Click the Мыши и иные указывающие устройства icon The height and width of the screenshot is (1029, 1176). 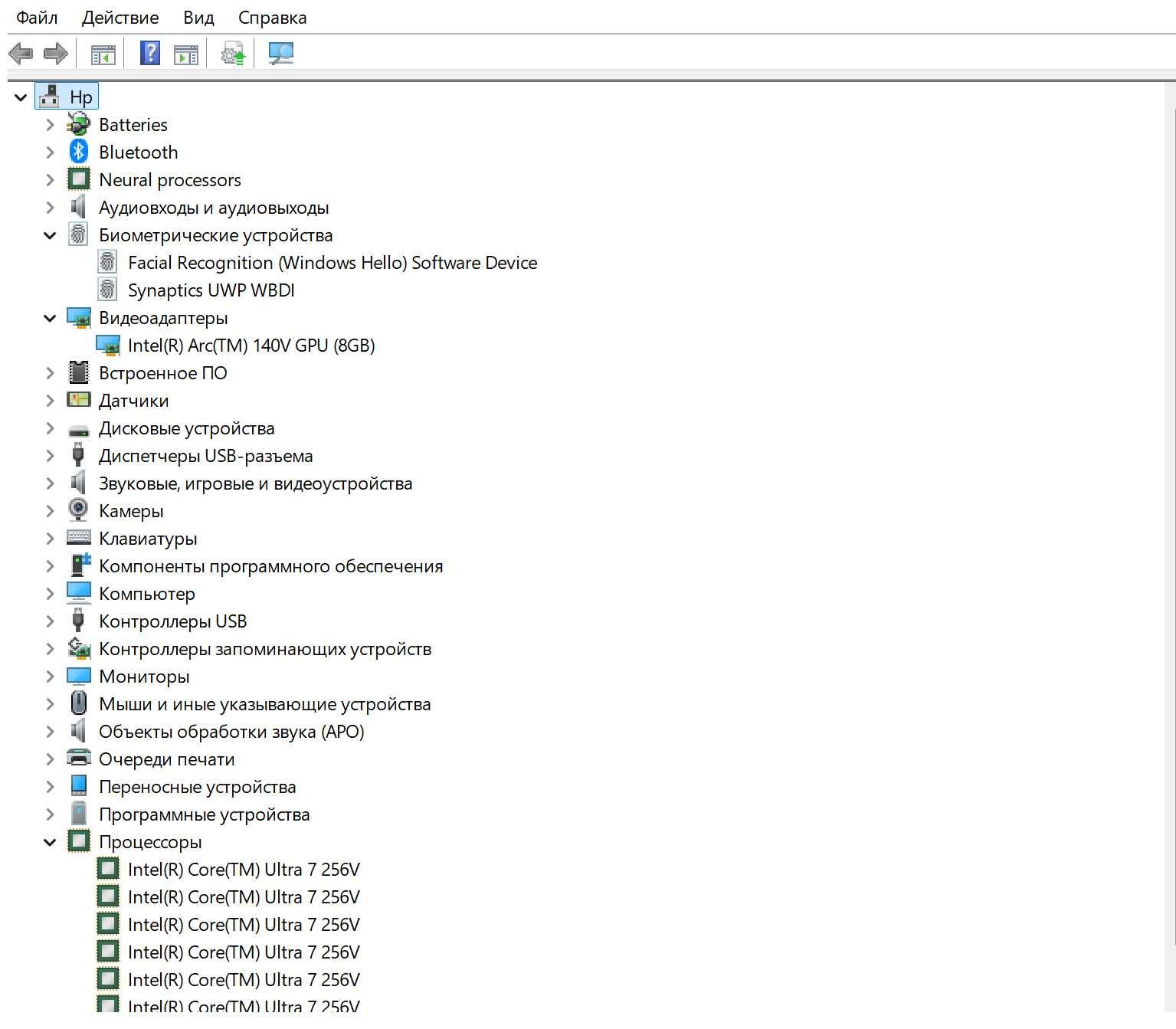[78, 703]
